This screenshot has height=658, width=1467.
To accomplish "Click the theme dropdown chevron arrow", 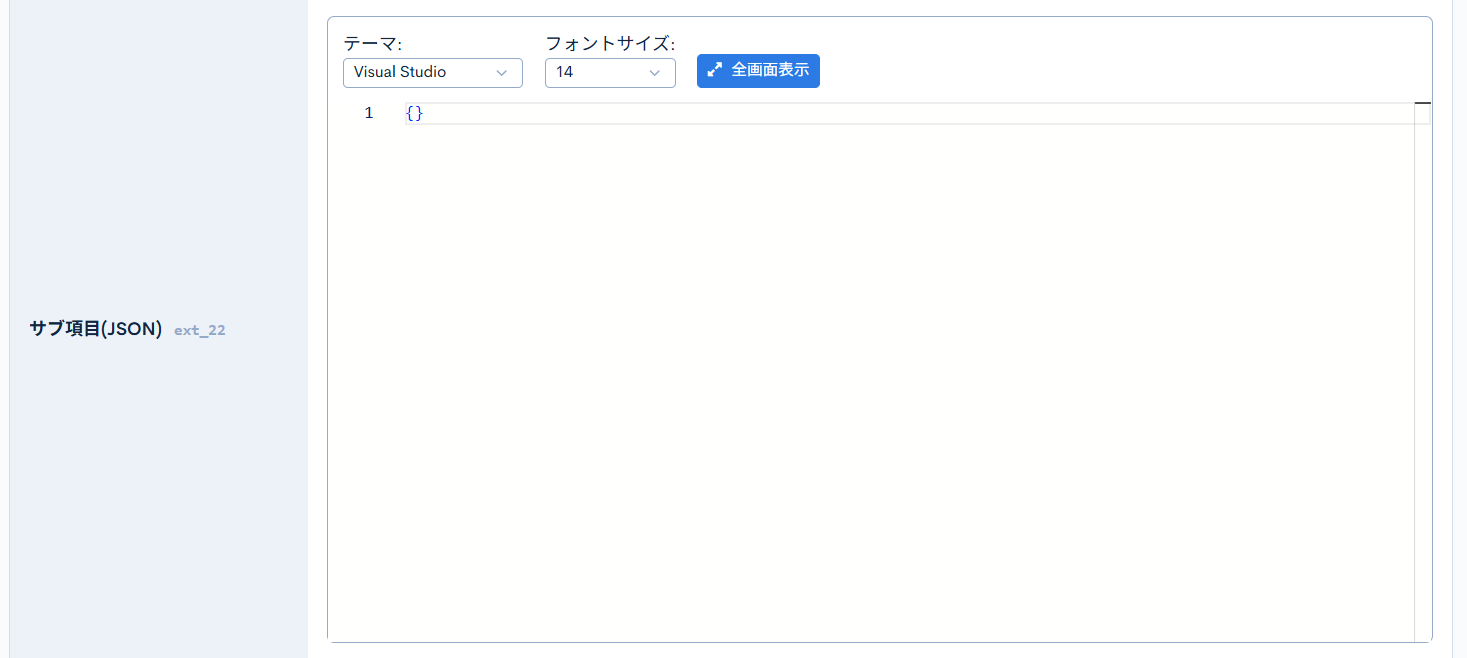I will tap(501, 72).
